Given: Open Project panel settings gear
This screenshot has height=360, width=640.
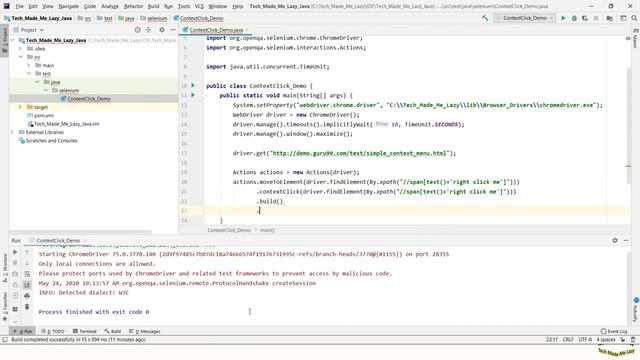Looking at the screenshot, I should (162, 30).
